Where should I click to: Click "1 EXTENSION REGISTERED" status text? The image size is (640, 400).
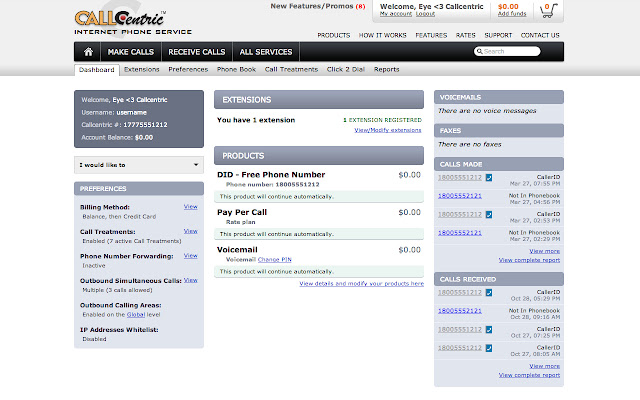[382, 120]
